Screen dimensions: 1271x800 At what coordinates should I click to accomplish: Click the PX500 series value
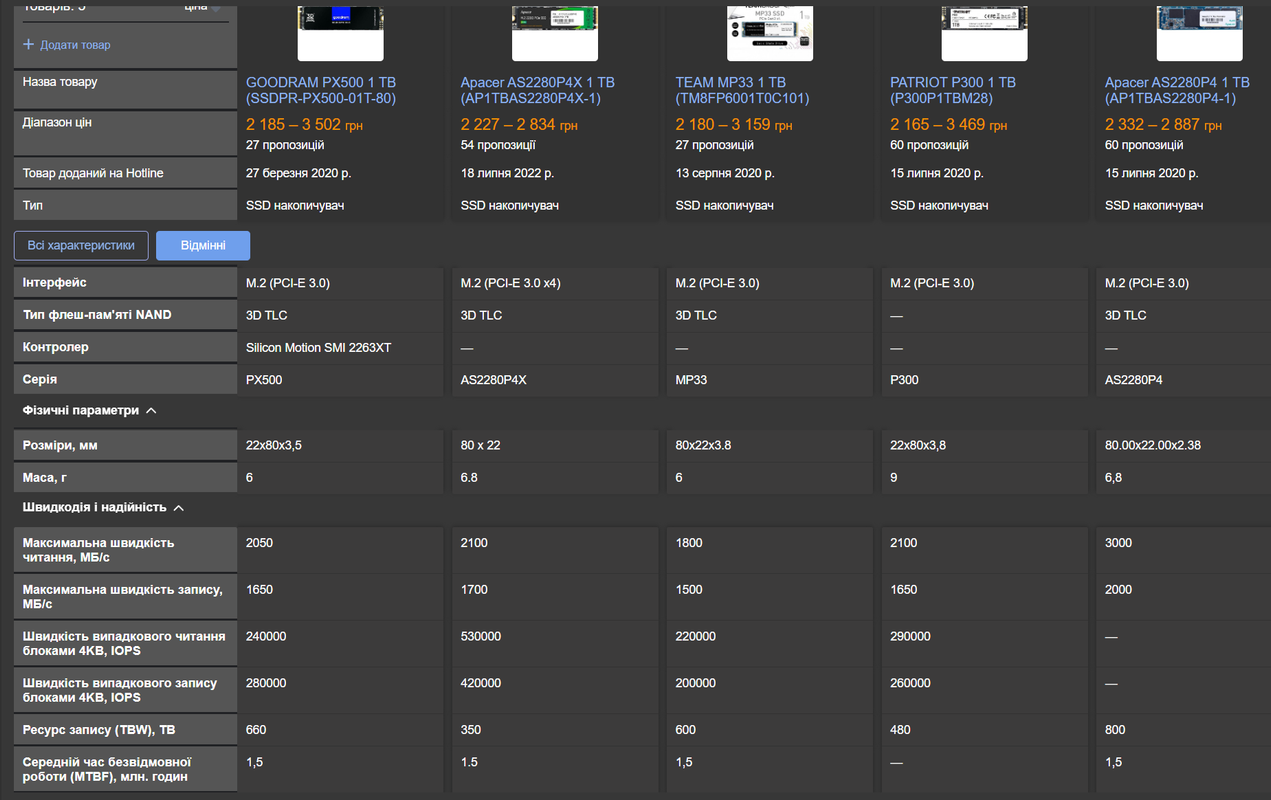[264, 380]
